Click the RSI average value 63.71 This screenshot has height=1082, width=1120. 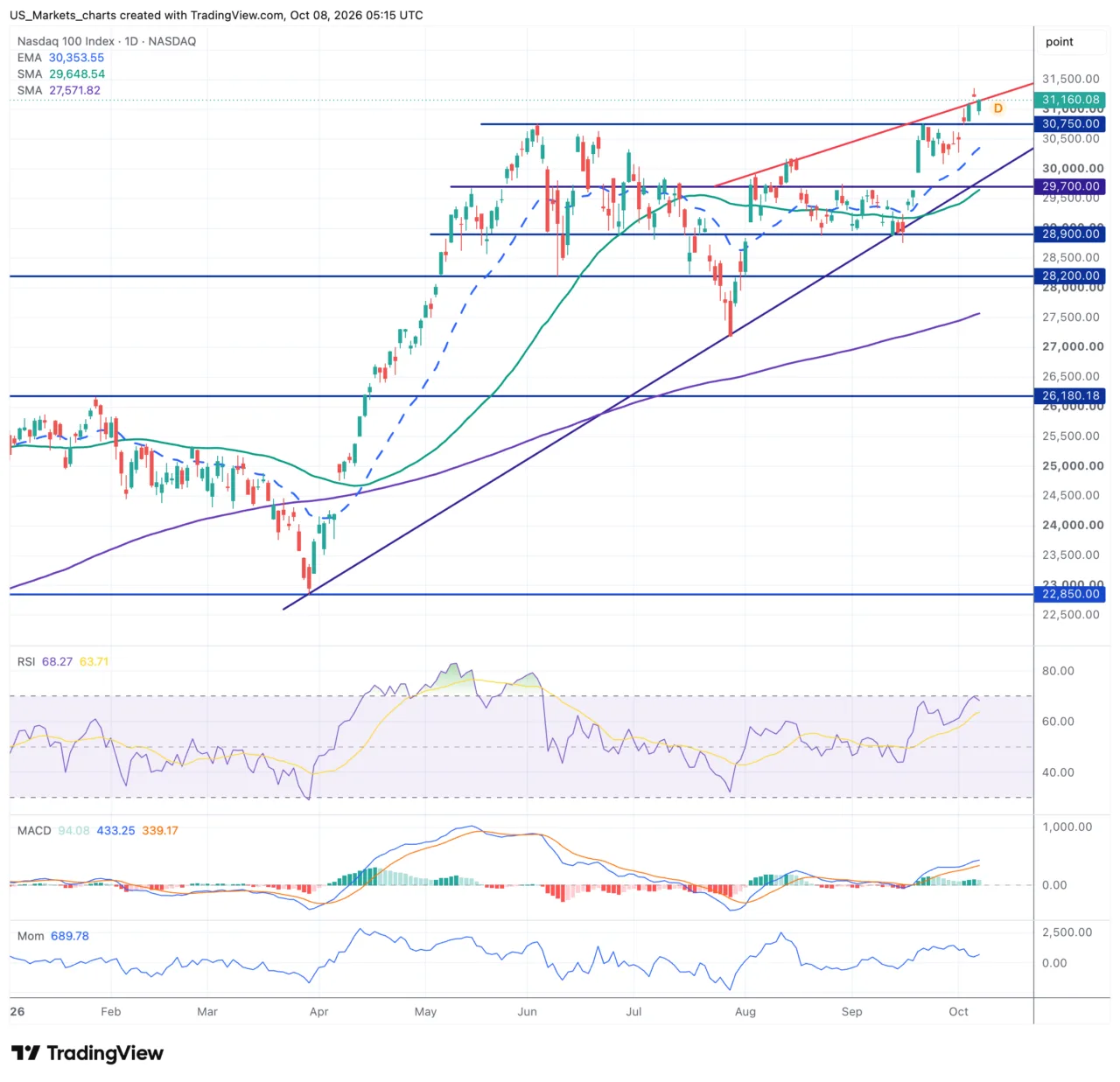point(94,661)
